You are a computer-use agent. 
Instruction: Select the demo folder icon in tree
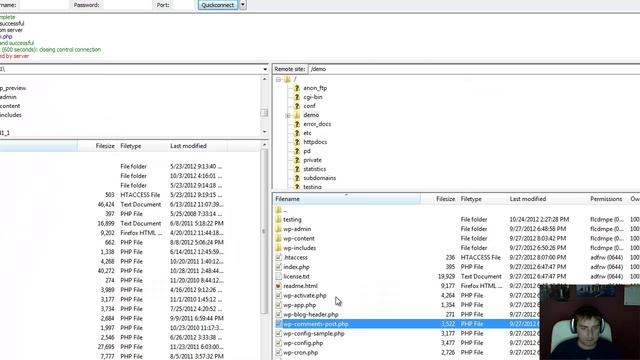pyautogui.click(x=297, y=115)
